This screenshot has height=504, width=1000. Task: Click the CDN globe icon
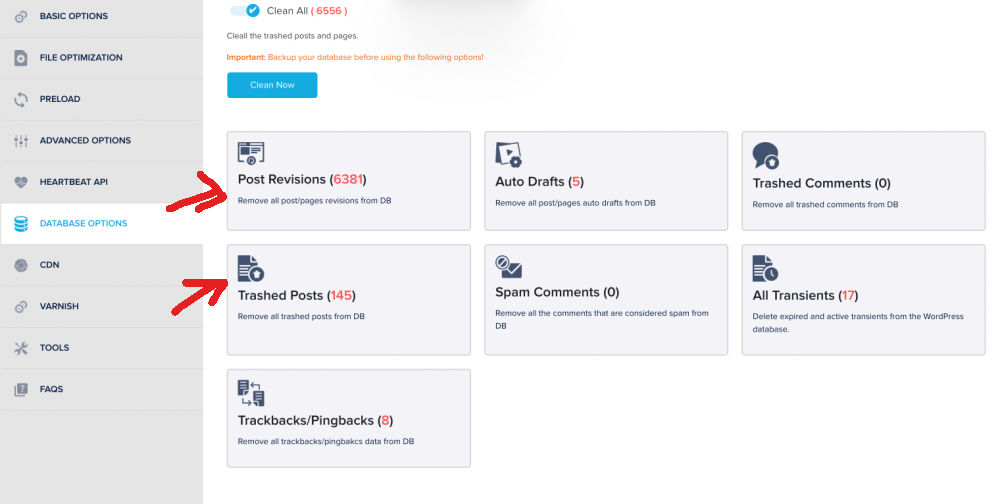point(21,265)
